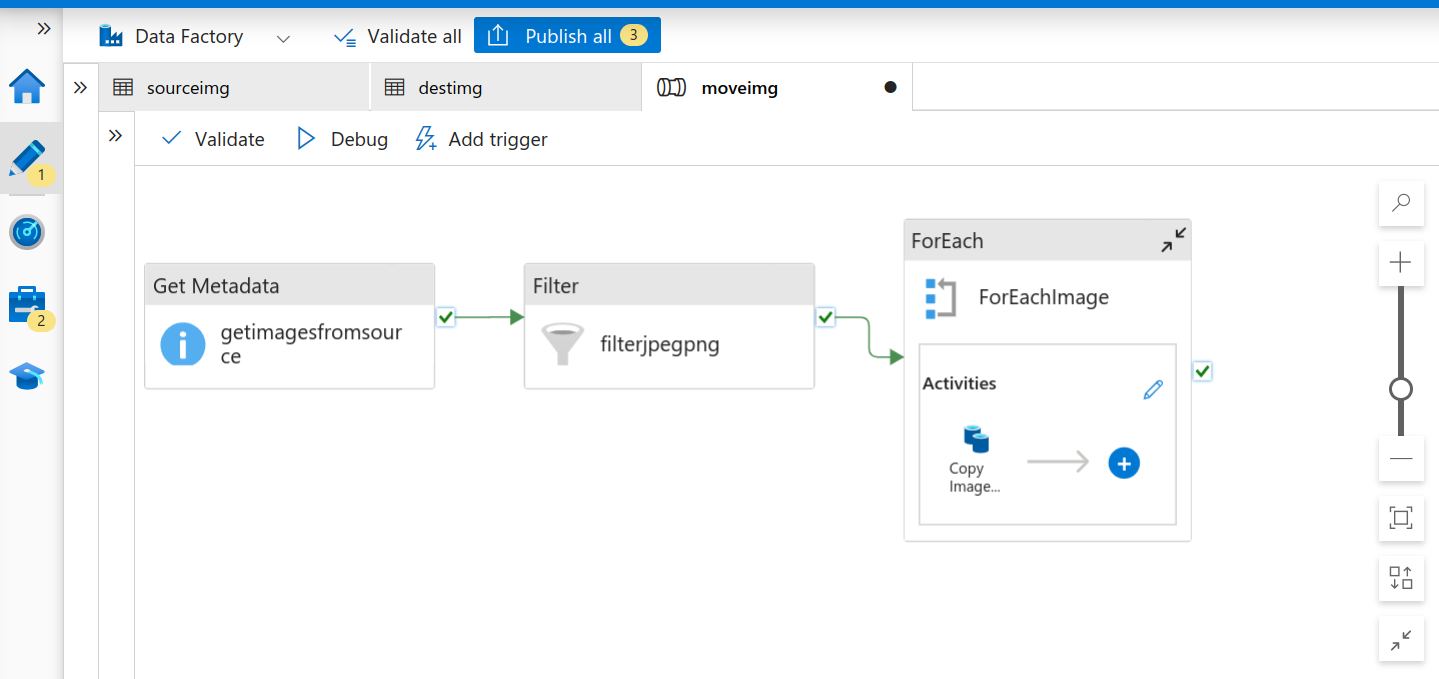Open the Data Factory dropdown arrow
The width and height of the screenshot is (1439, 679).
coord(284,38)
